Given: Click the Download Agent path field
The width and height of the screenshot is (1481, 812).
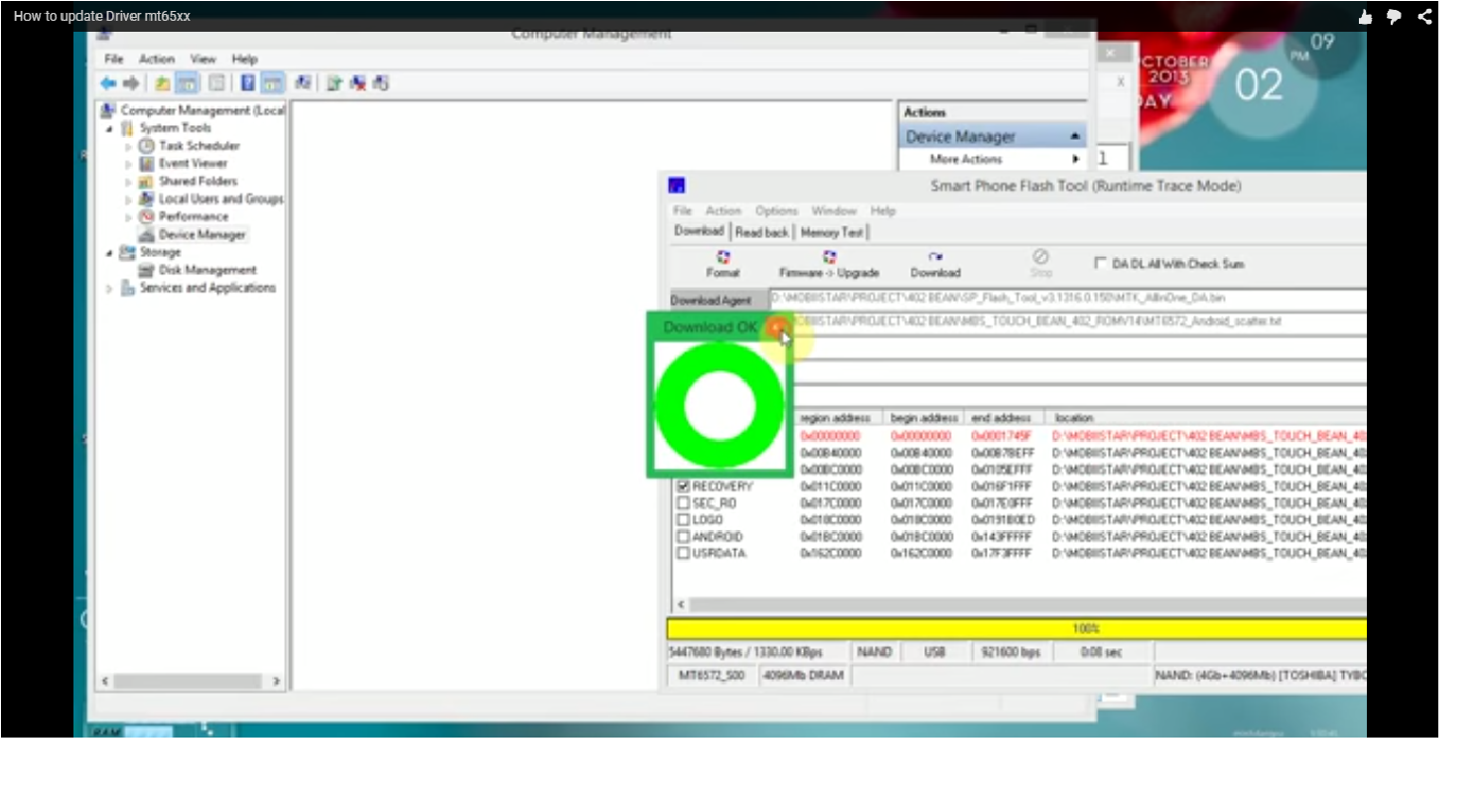Looking at the screenshot, I should point(1068,298).
